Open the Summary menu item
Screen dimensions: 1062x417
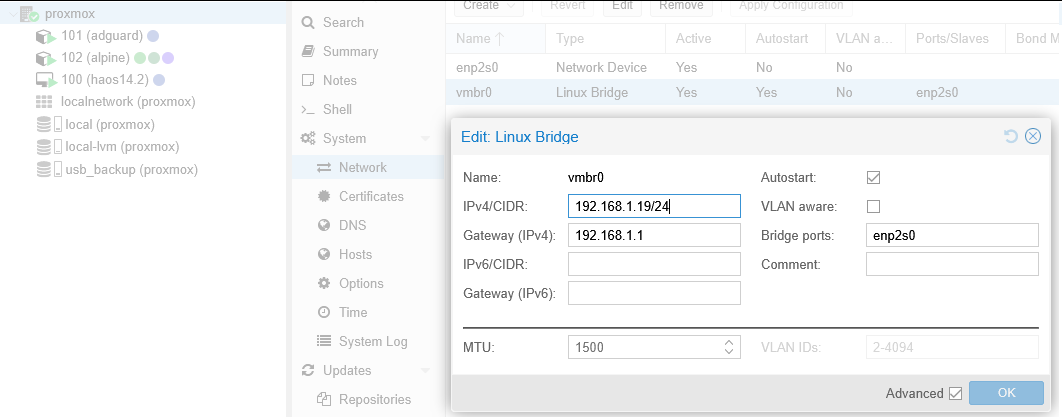point(350,51)
